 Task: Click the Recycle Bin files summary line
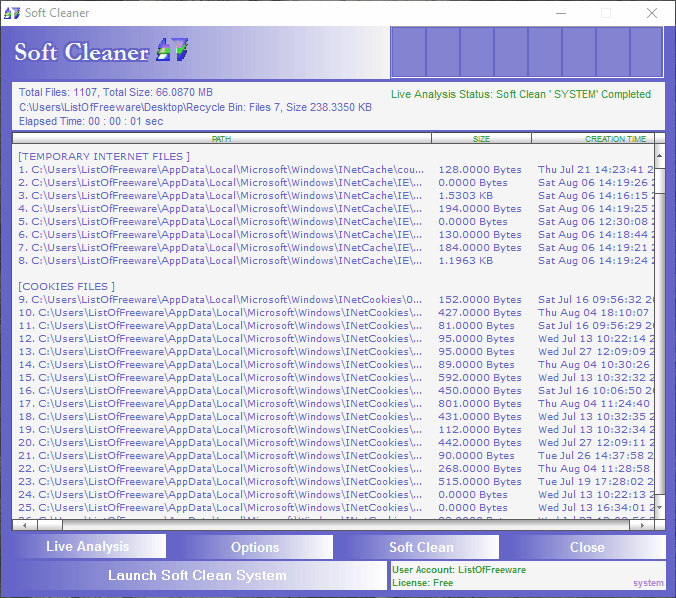[195, 107]
